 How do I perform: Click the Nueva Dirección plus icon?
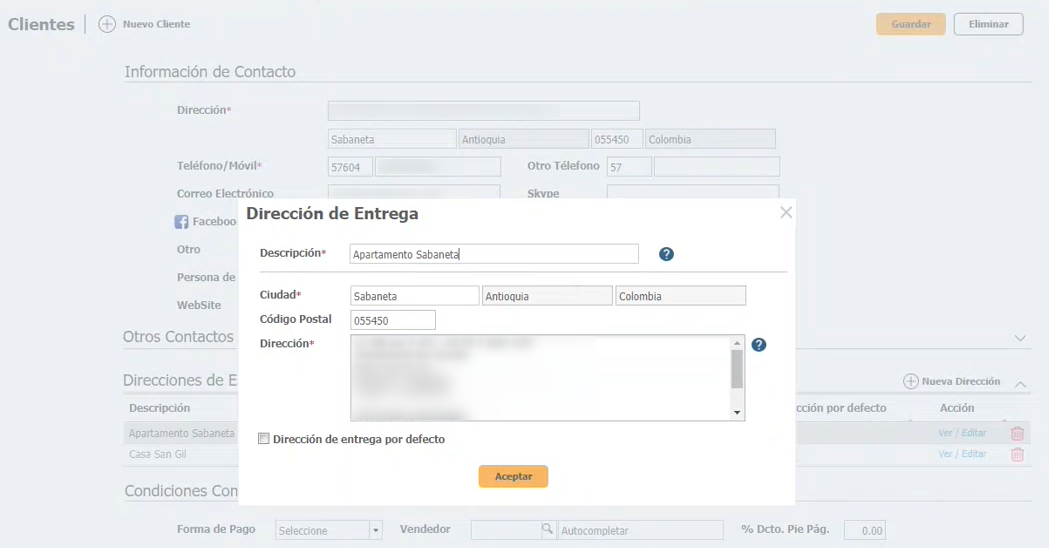tap(910, 382)
